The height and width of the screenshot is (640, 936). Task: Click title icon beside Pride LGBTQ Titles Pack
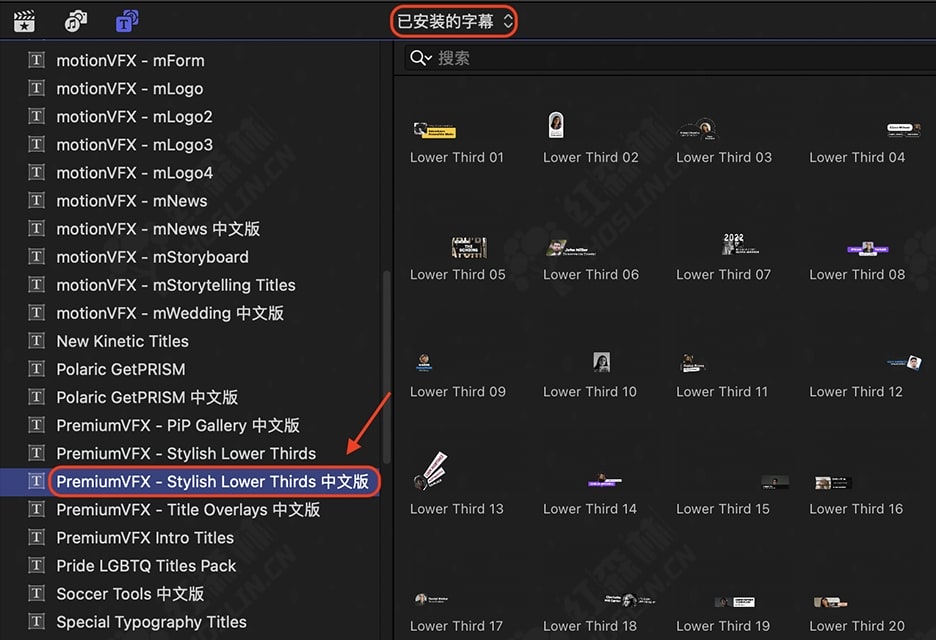[36, 565]
